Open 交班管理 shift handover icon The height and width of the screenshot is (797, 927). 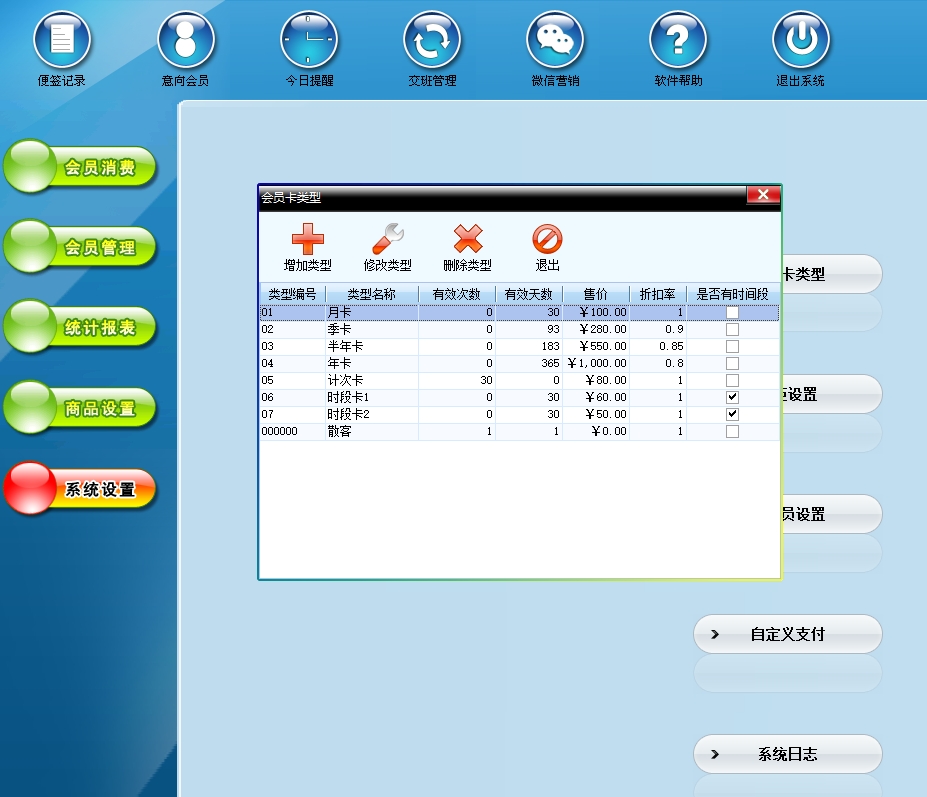pos(432,41)
